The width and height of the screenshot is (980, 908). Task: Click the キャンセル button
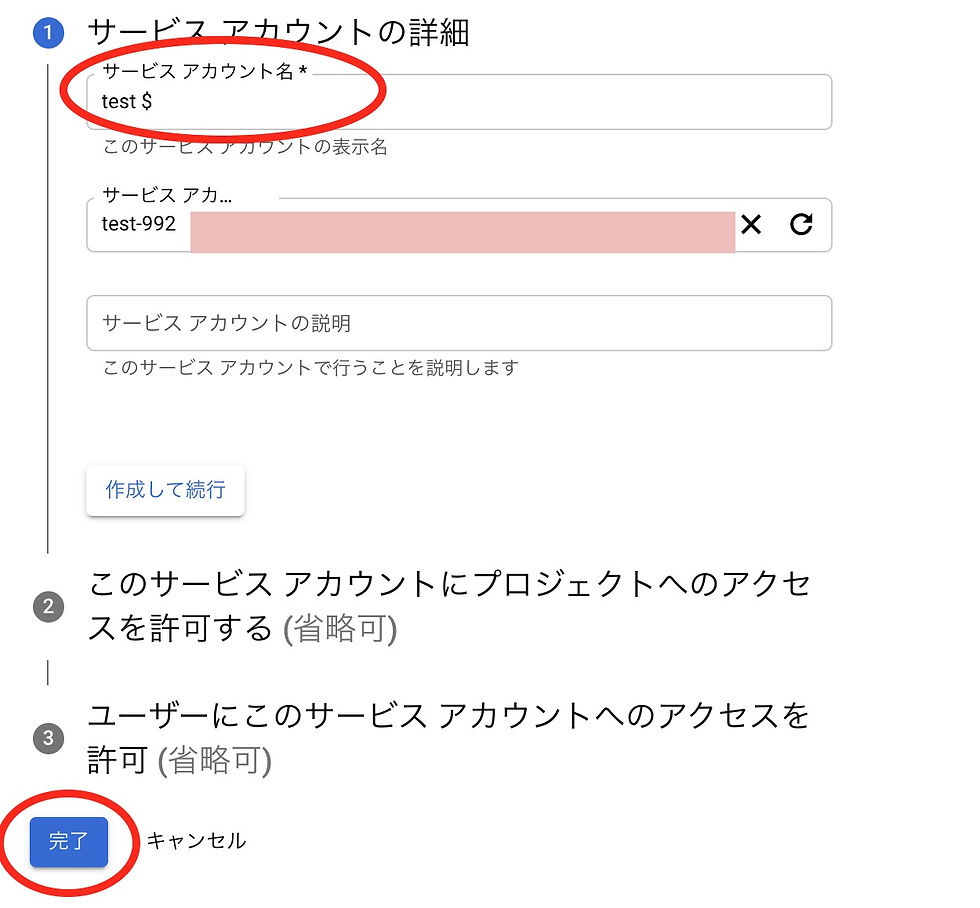tap(196, 841)
